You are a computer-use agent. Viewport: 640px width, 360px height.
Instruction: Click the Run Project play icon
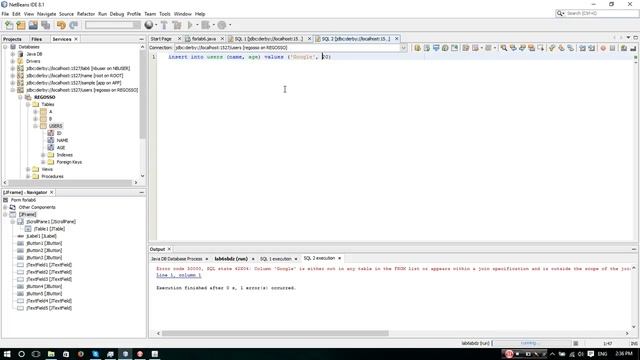pyautogui.click(x=190, y=25)
